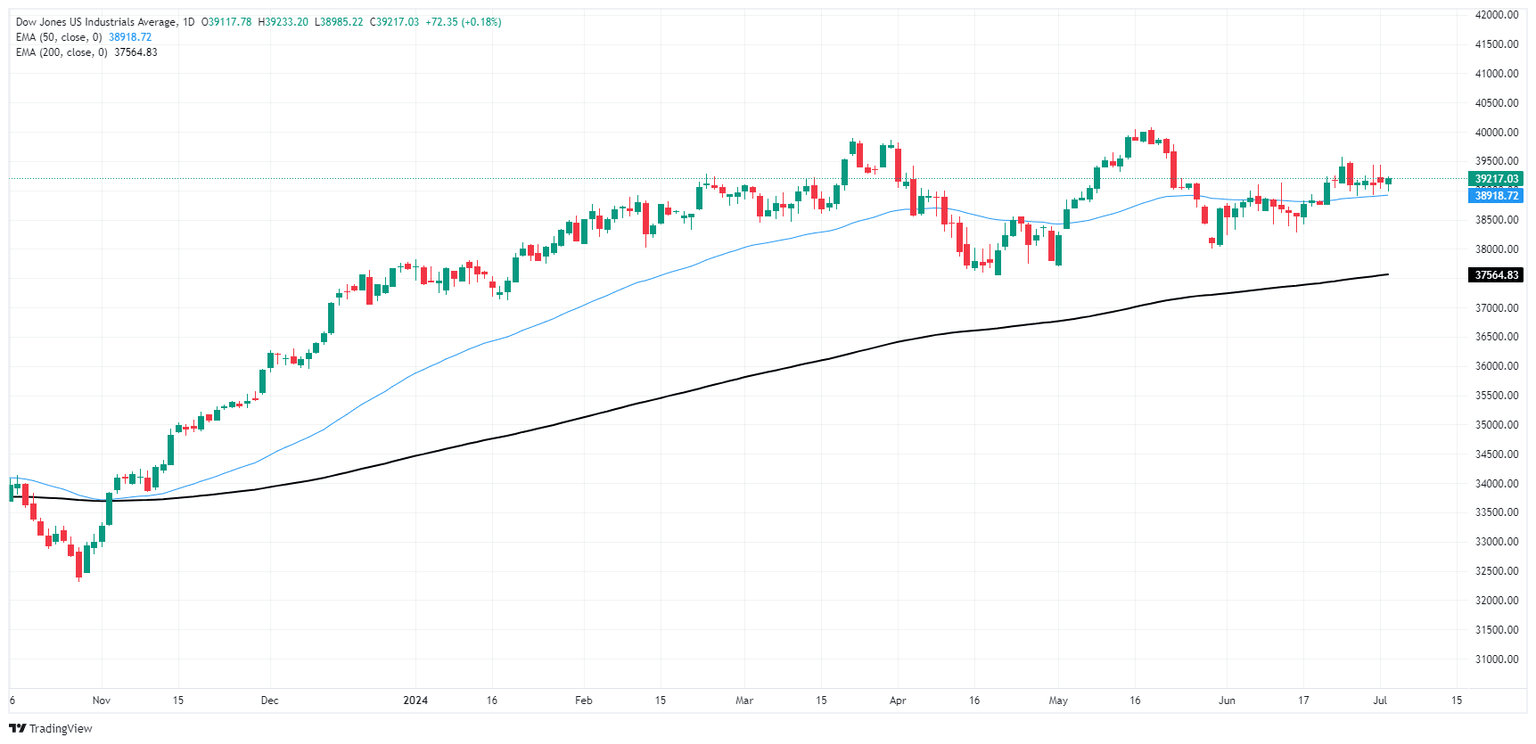Click the Dow Jones US Industrials Average title
Image resolution: width=1536 pixels, height=744 pixels.
[x=89, y=22]
